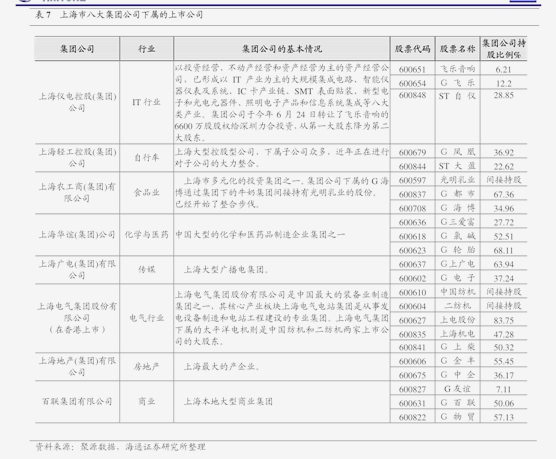Click stock name '二纺机'
The width and height of the screenshot is (556, 459).
point(457,306)
